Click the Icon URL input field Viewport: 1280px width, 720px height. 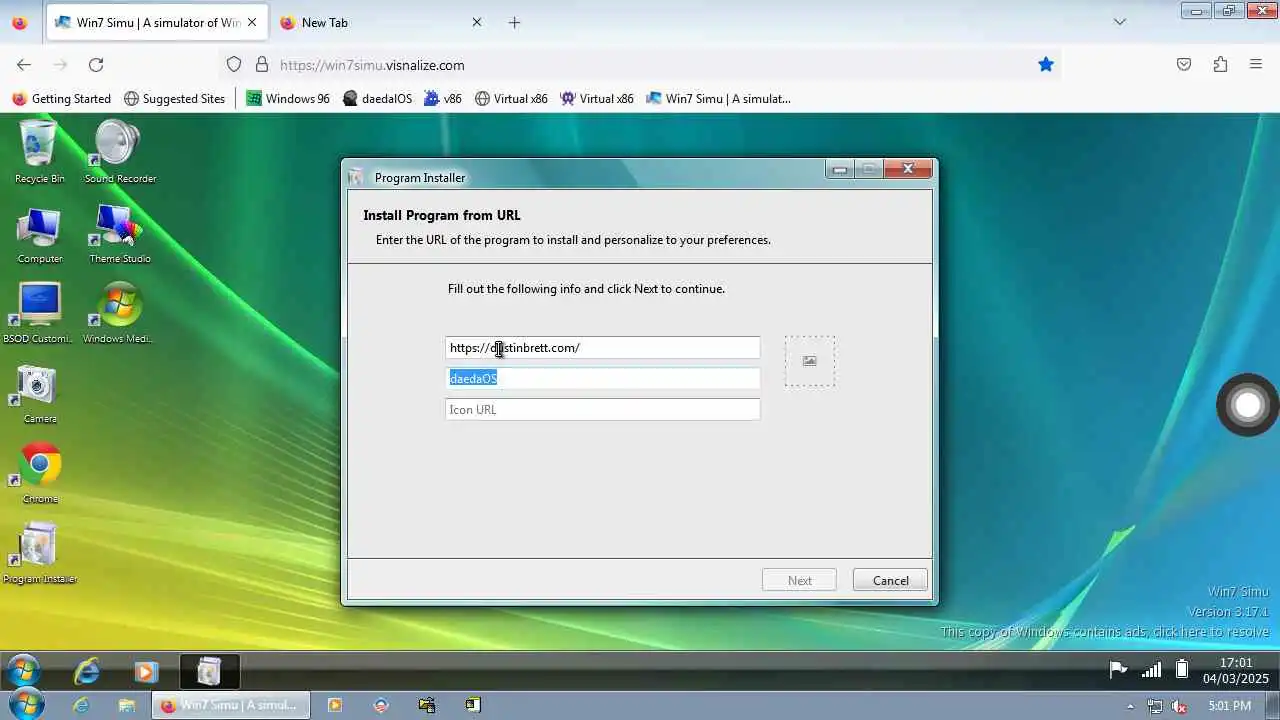tap(602, 409)
